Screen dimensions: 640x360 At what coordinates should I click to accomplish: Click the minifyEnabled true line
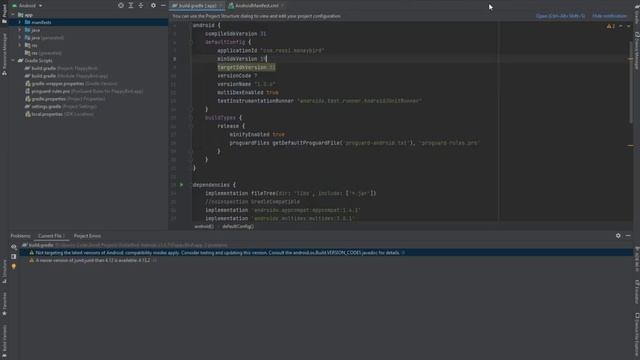[257, 134]
